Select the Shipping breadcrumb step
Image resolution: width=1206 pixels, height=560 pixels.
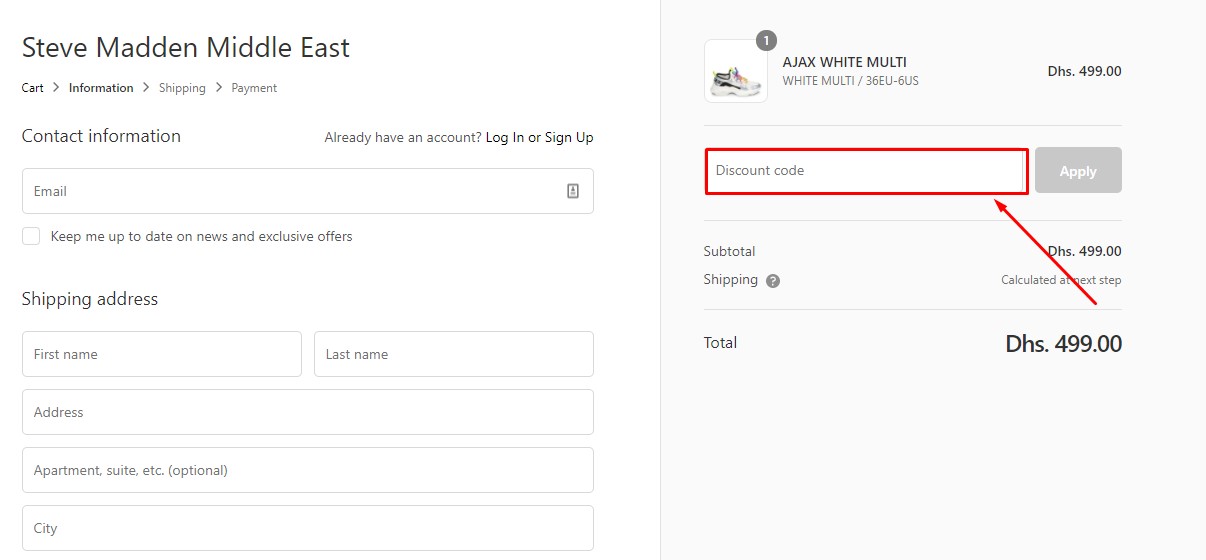182,88
